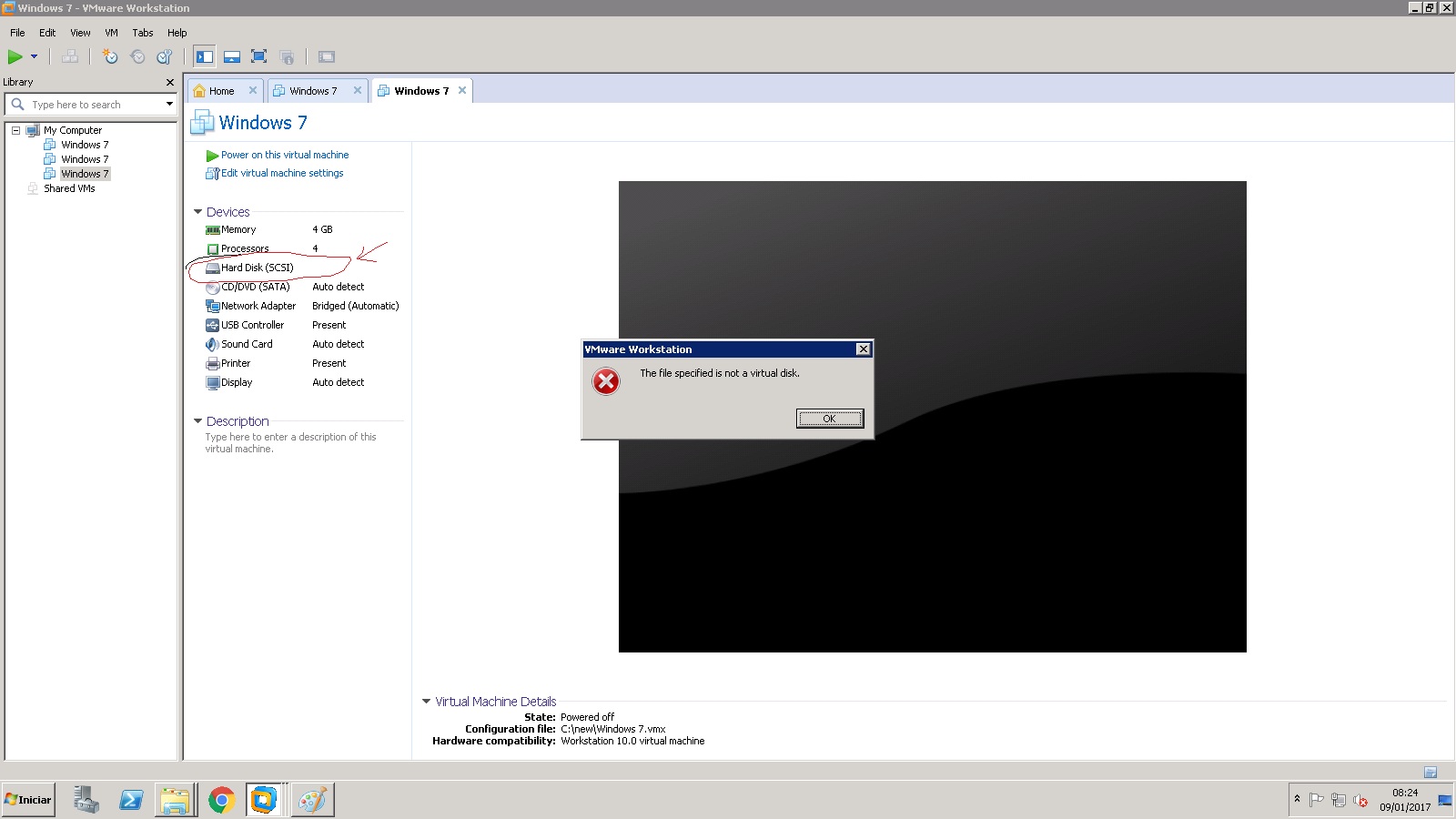
Task: Open the library search dropdown arrow
Action: pyautogui.click(x=169, y=105)
